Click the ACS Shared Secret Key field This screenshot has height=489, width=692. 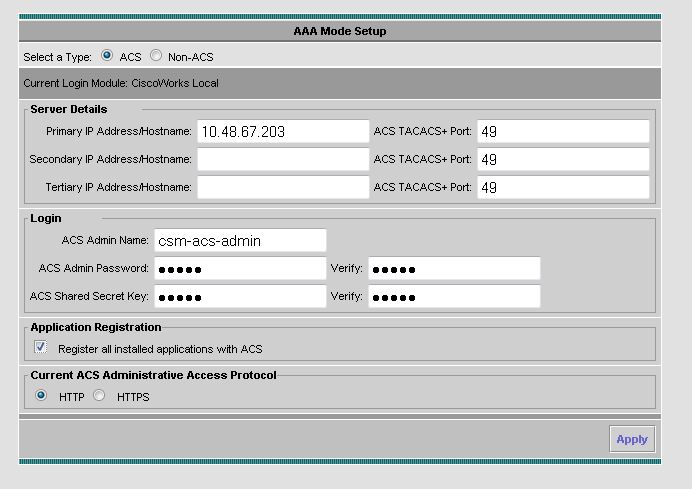240,296
